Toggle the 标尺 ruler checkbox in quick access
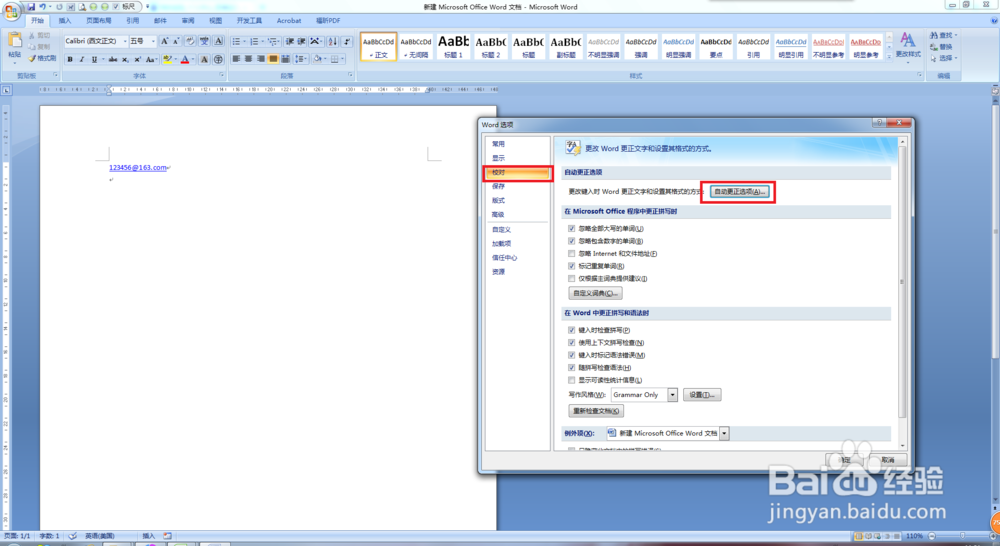 115,6
